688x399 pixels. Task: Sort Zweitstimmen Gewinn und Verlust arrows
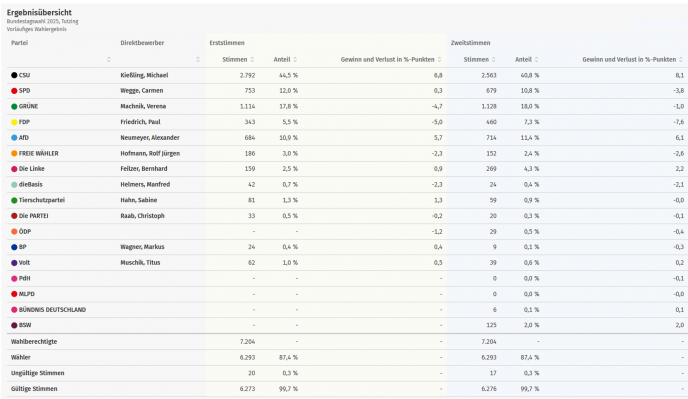pos(681,60)
